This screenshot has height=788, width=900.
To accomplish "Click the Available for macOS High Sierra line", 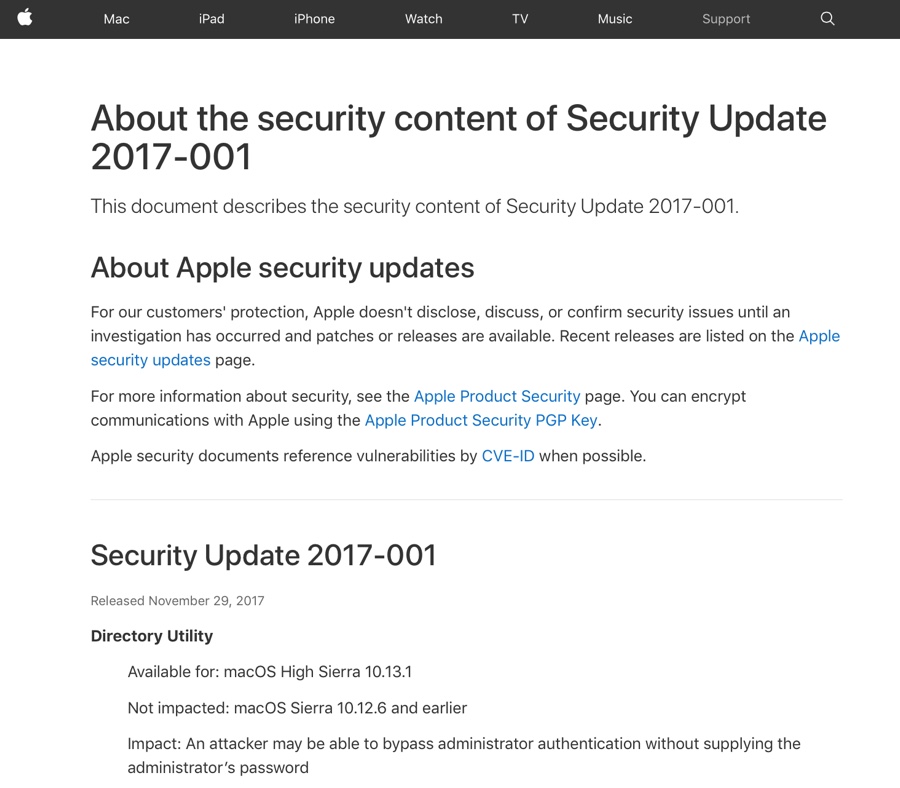I will point(269,672).
